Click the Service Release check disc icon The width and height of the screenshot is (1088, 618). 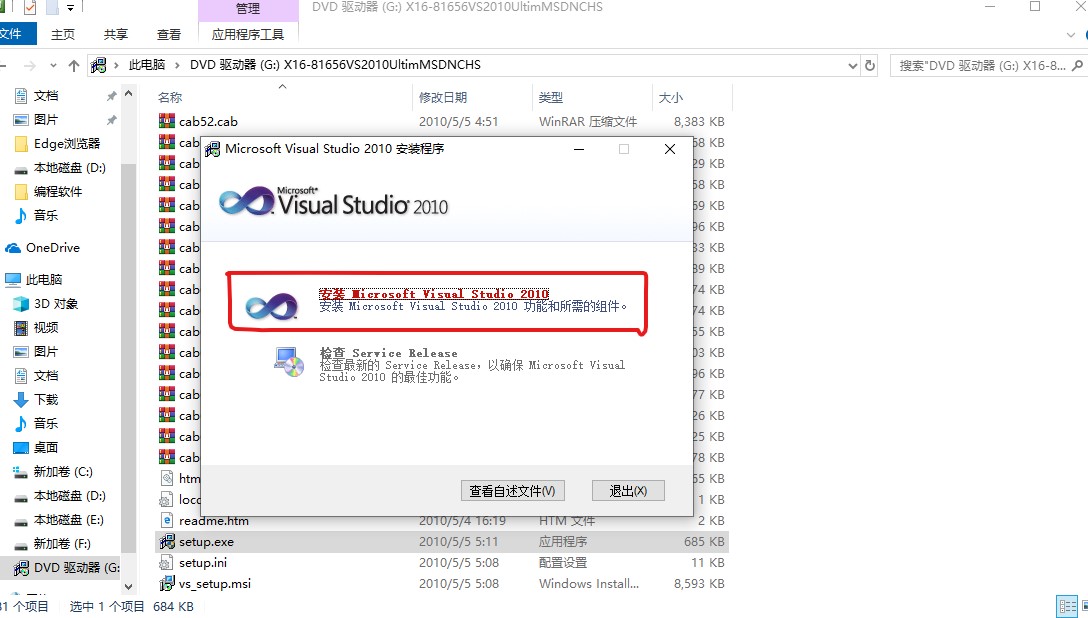[289, 361]
